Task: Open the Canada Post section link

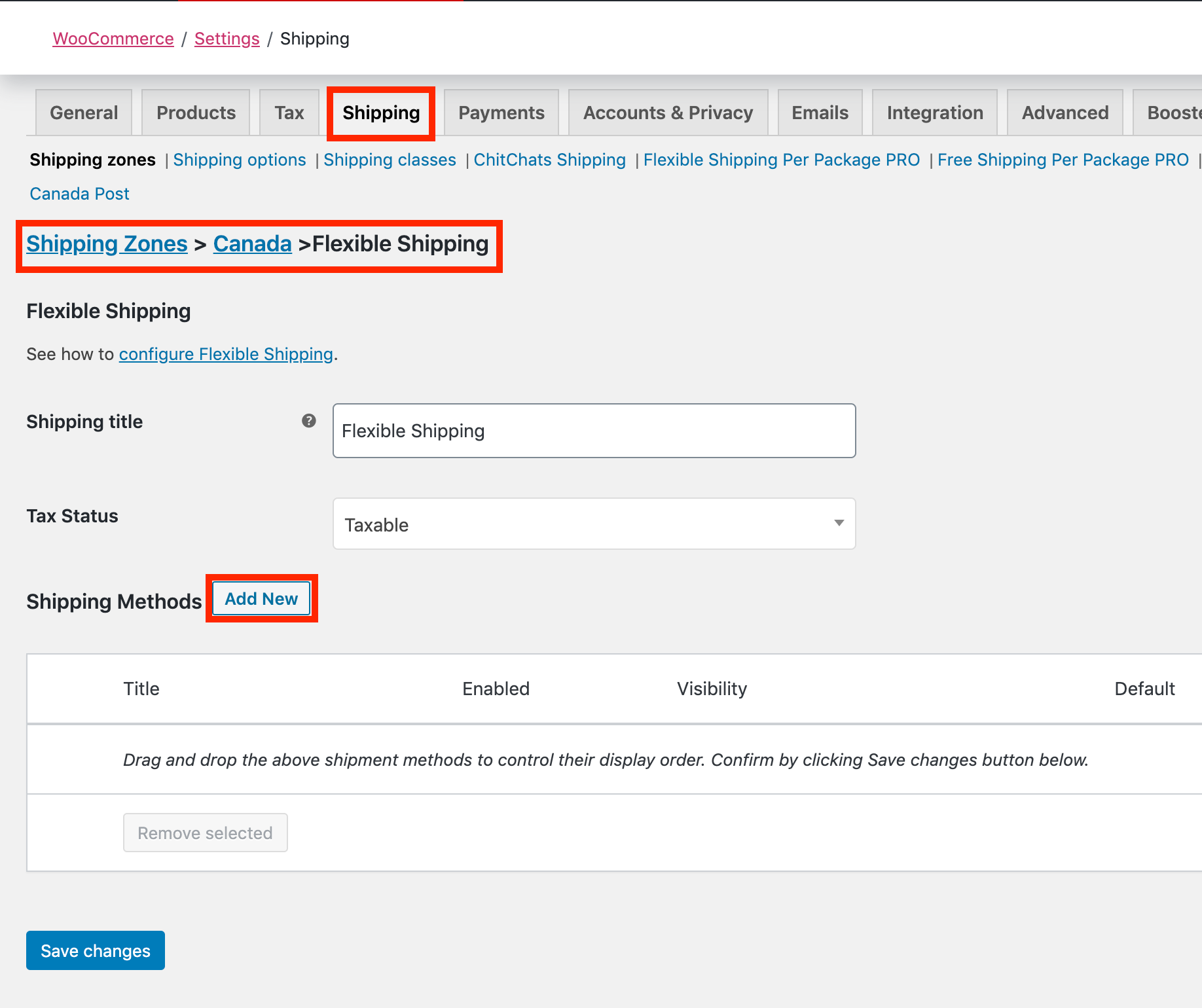Action: click(80, 194)
